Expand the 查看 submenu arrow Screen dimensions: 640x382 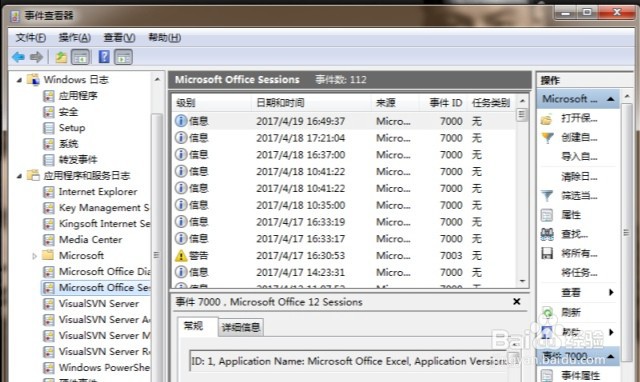pos(611,292)
